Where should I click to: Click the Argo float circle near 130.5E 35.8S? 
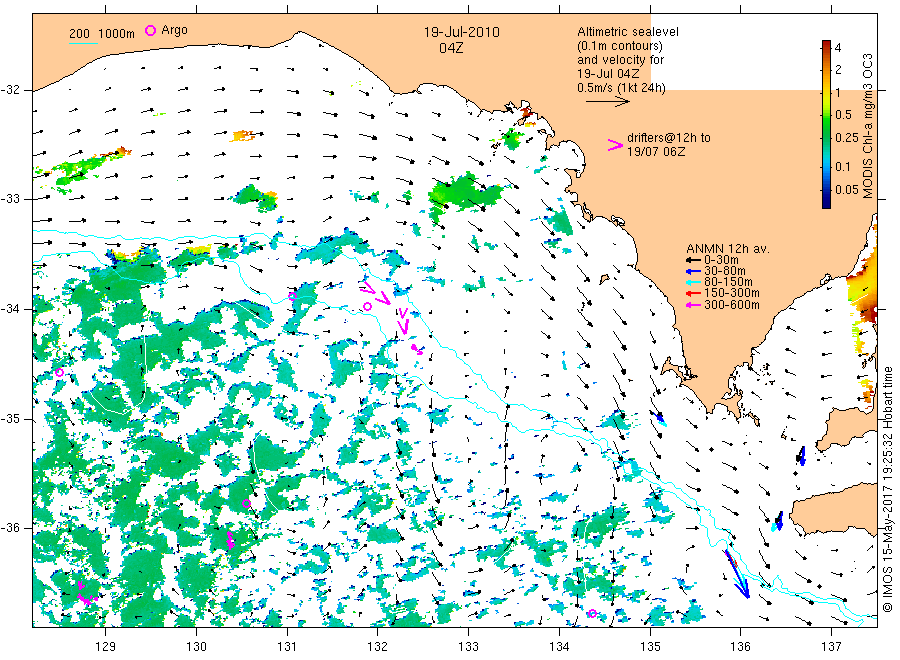(x=246, y=503)
